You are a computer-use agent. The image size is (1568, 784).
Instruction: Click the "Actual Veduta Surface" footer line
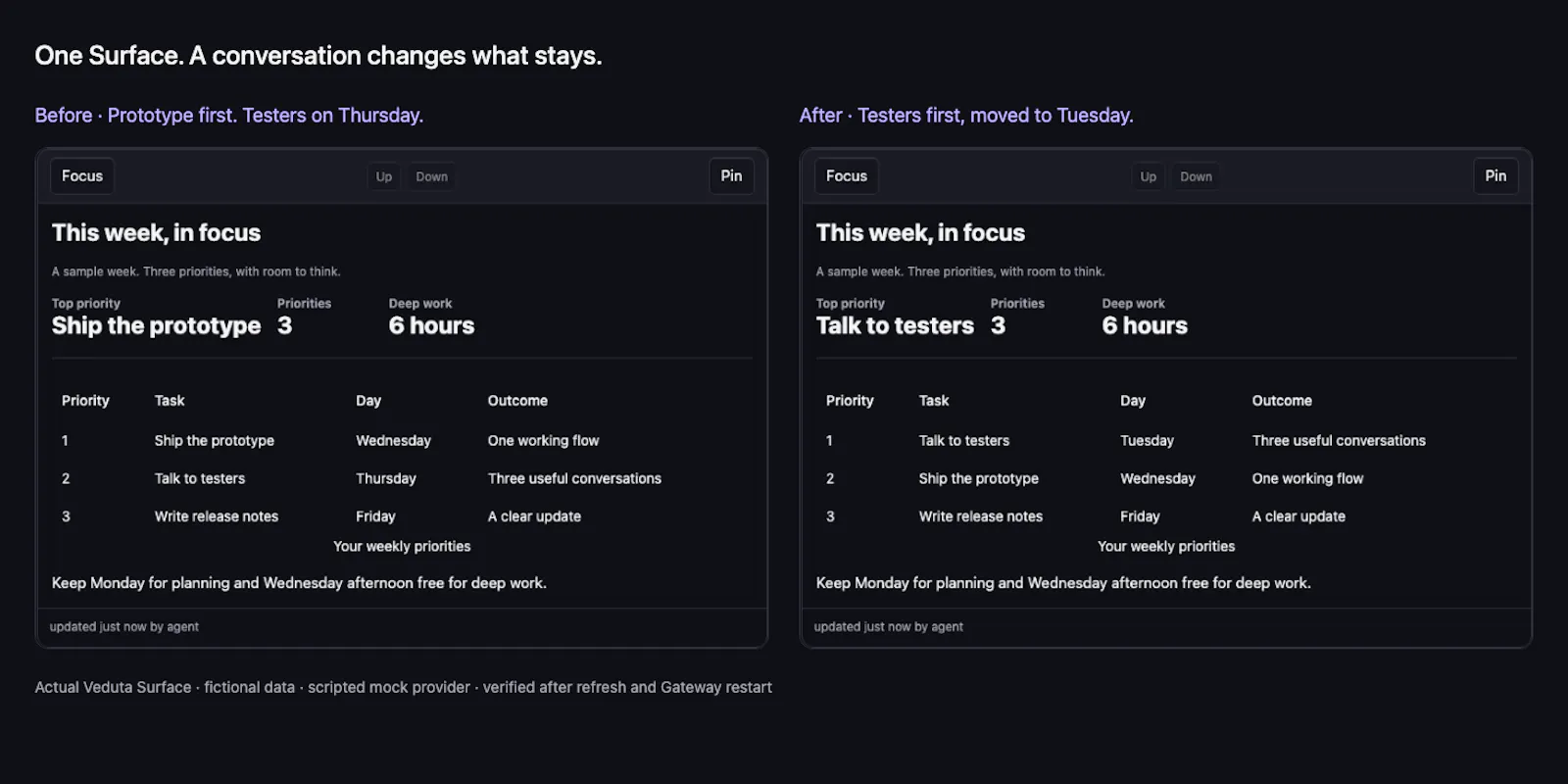[x=404, y=688]
